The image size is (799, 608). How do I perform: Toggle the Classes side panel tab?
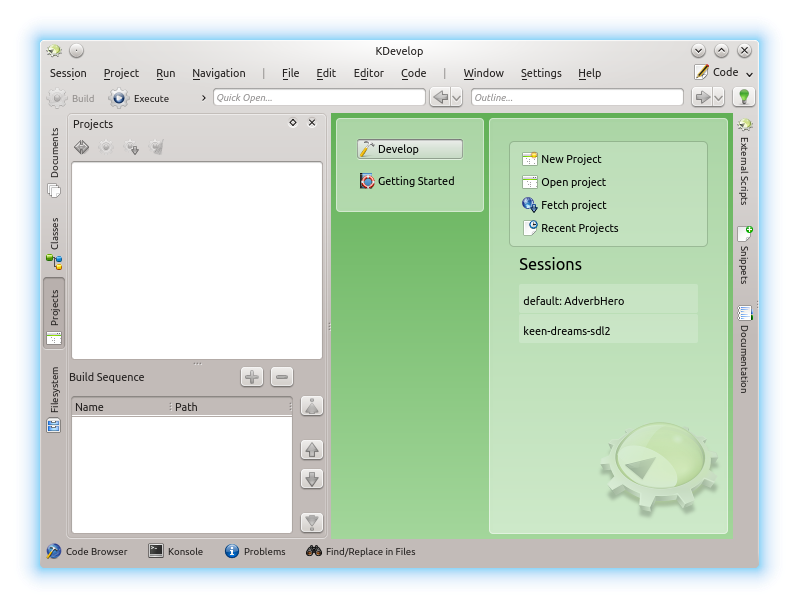click(54, 243)
